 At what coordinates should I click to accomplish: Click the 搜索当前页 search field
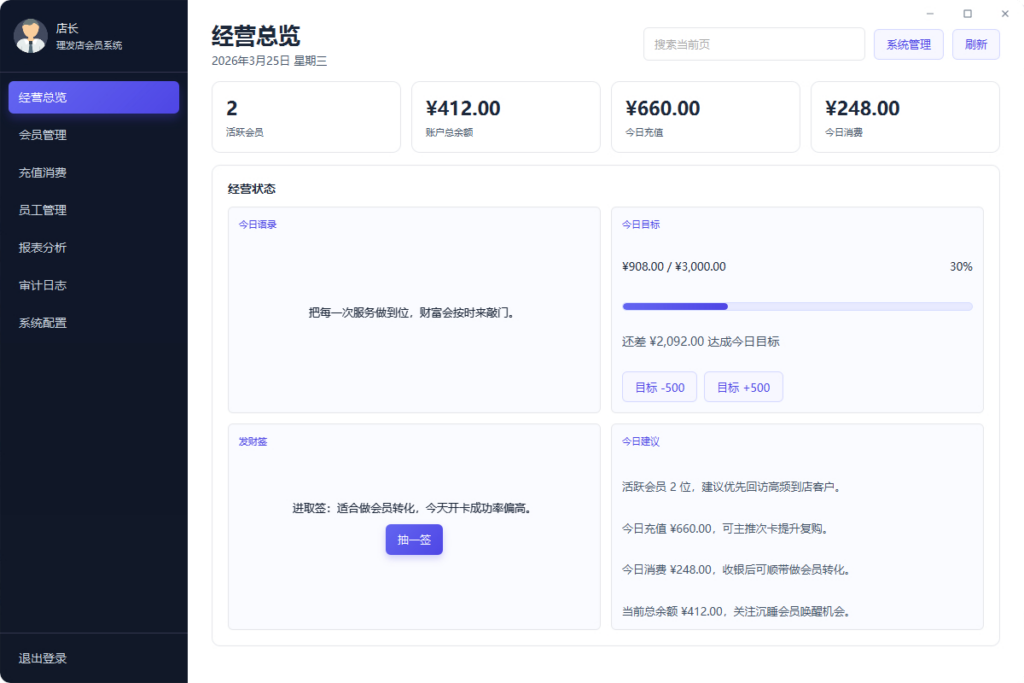point(753,44)
